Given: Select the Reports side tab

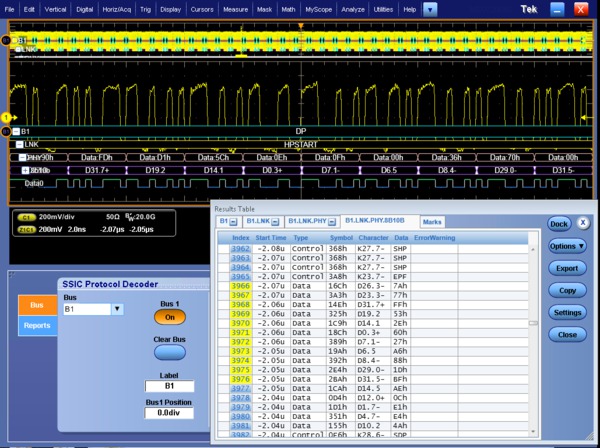Looking at the screenshot, I should [x=37, y=325].
